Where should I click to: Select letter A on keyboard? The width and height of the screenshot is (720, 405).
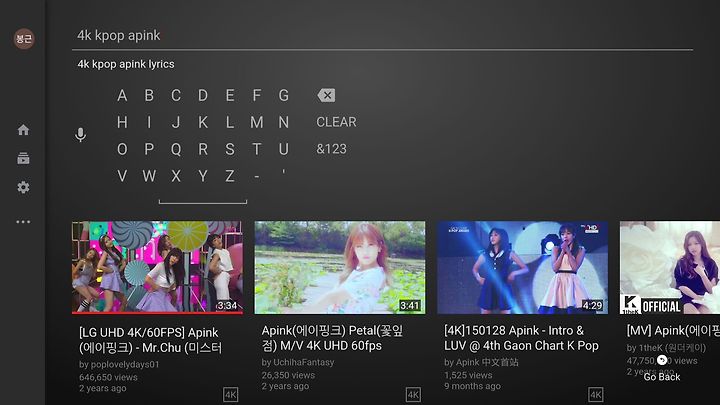click(122, 96)
